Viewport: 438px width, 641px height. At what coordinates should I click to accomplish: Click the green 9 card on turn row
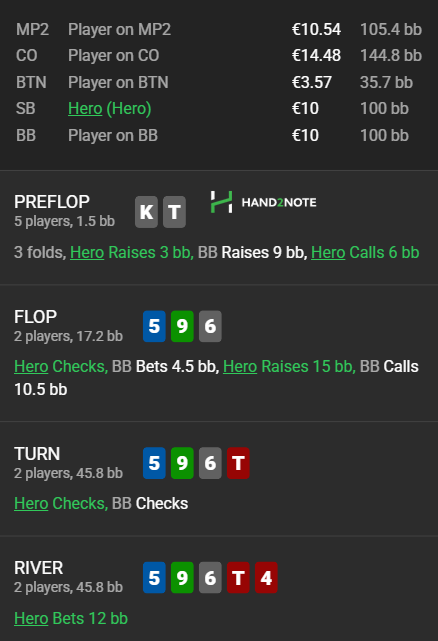tap(182, 463)
